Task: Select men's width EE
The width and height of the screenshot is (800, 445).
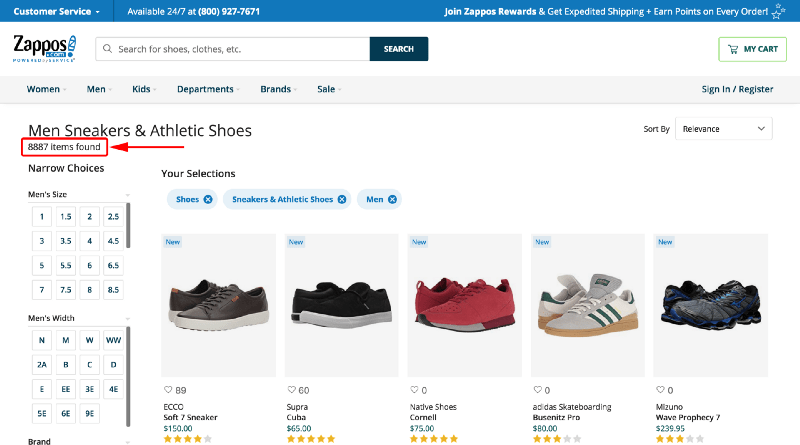Action: [x=66, y=389]
